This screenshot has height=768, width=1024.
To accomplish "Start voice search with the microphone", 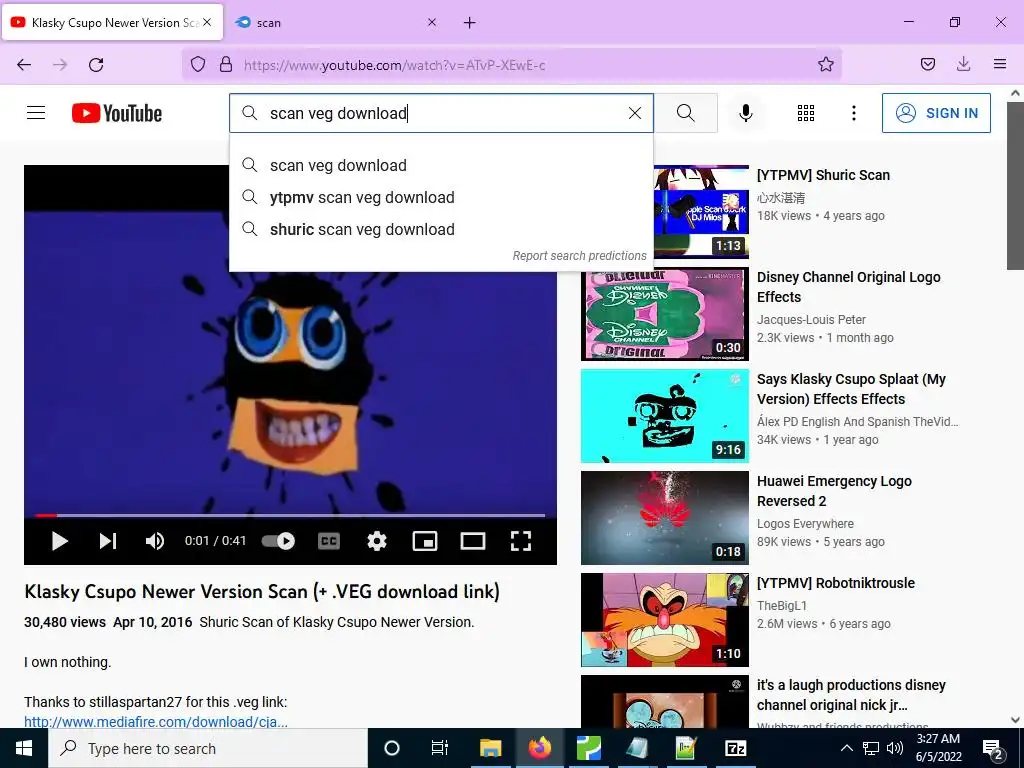I will (x=745, y=113).
